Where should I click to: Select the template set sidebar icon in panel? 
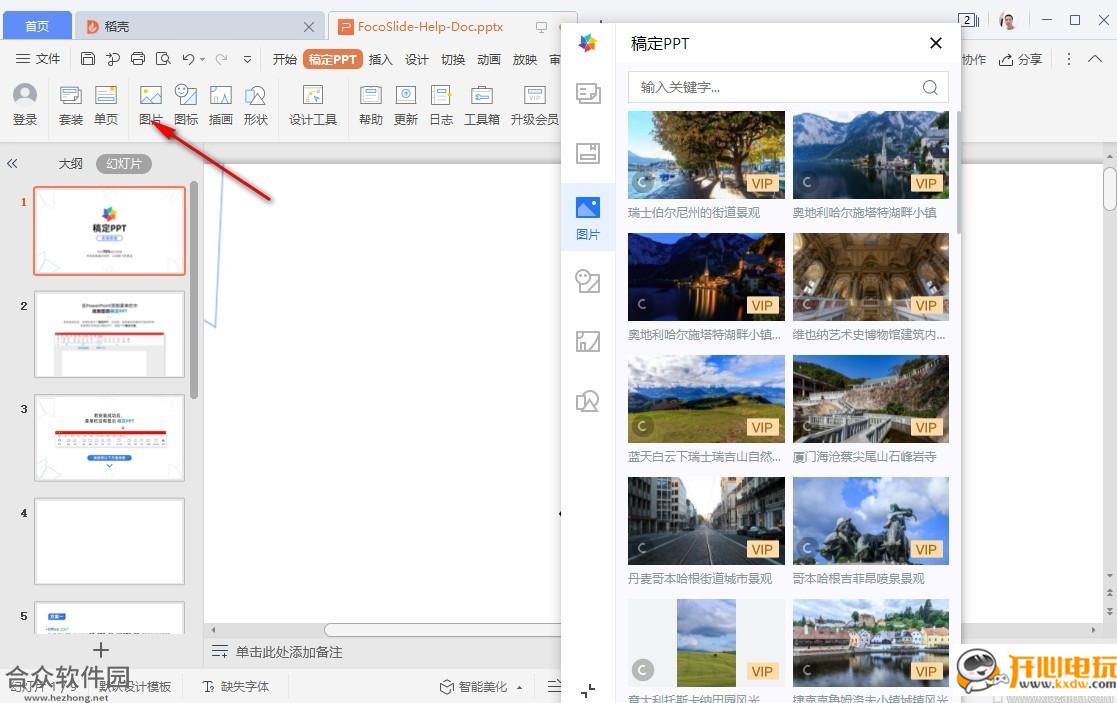coord(588,93)
